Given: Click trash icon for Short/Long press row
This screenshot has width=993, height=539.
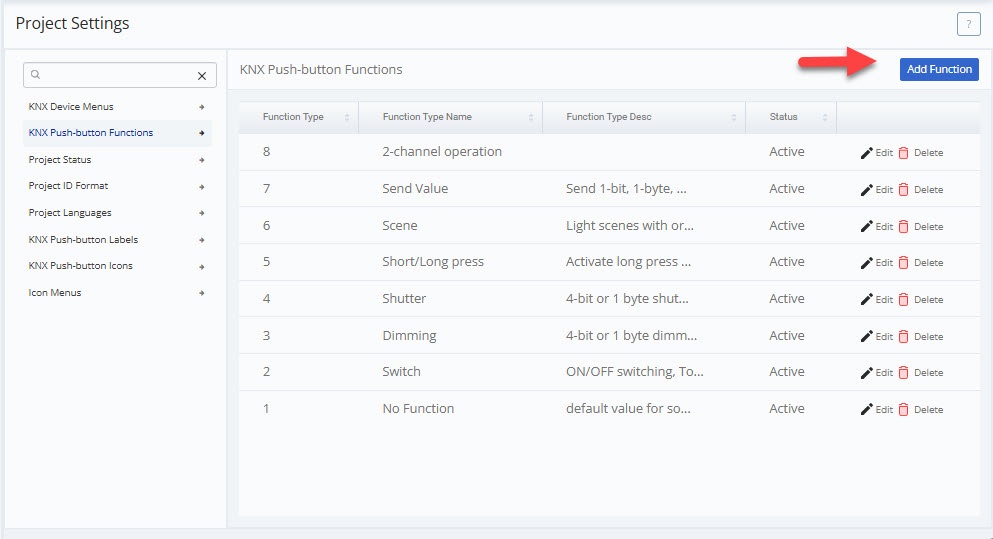Looking at the screenshot, I should click(x=904, y=262).
